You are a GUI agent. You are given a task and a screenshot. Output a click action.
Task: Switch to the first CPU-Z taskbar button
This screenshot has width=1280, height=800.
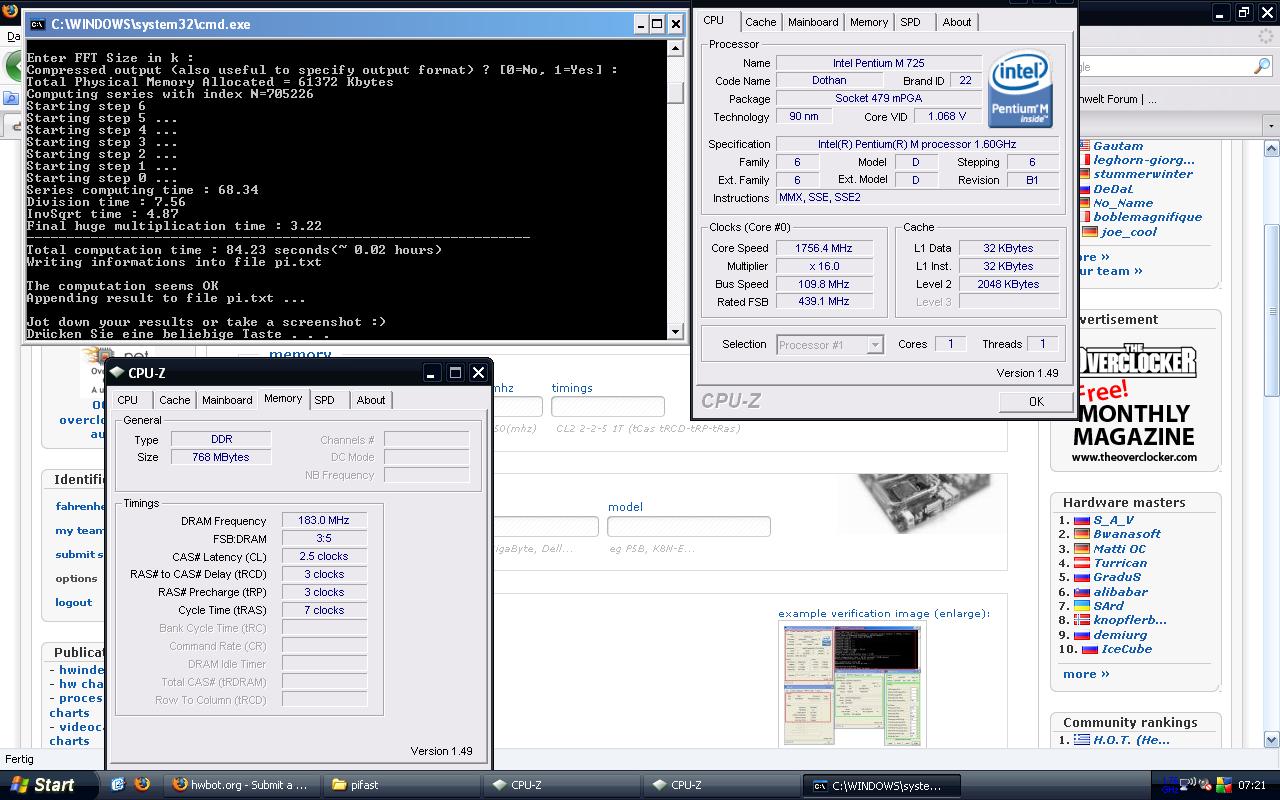(563, 785)
